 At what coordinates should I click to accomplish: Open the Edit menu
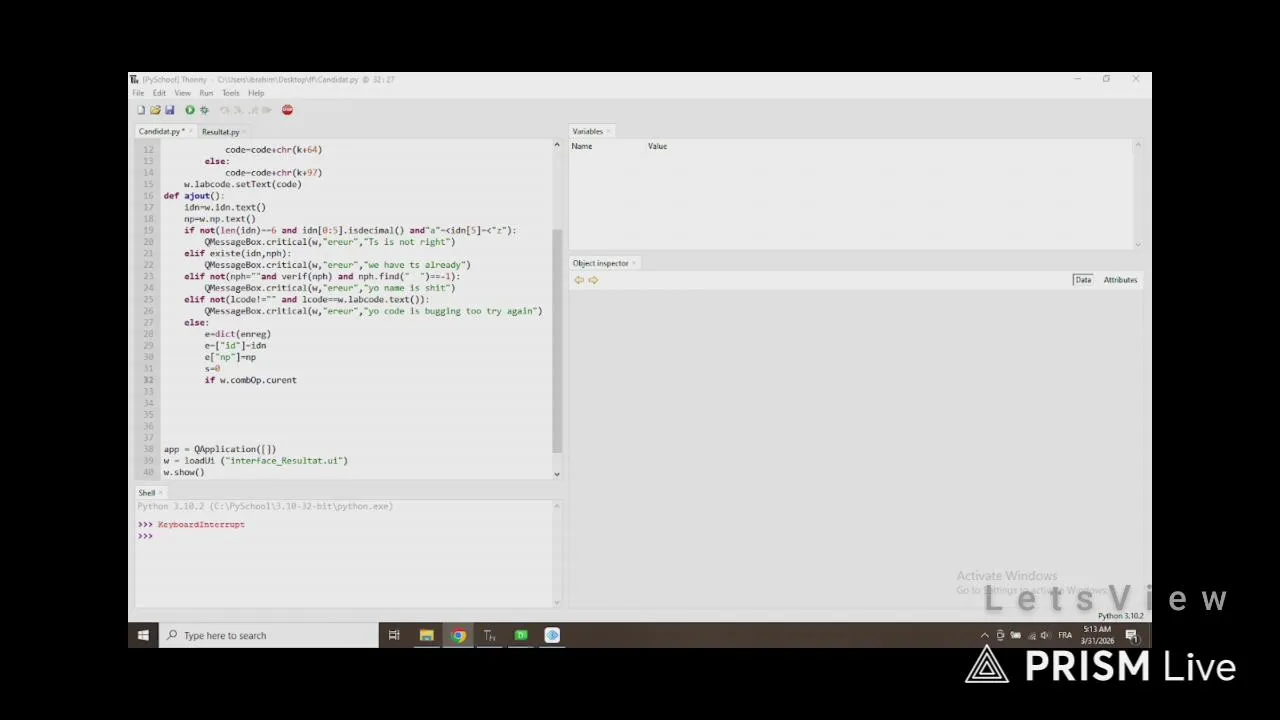click(159, 93)
